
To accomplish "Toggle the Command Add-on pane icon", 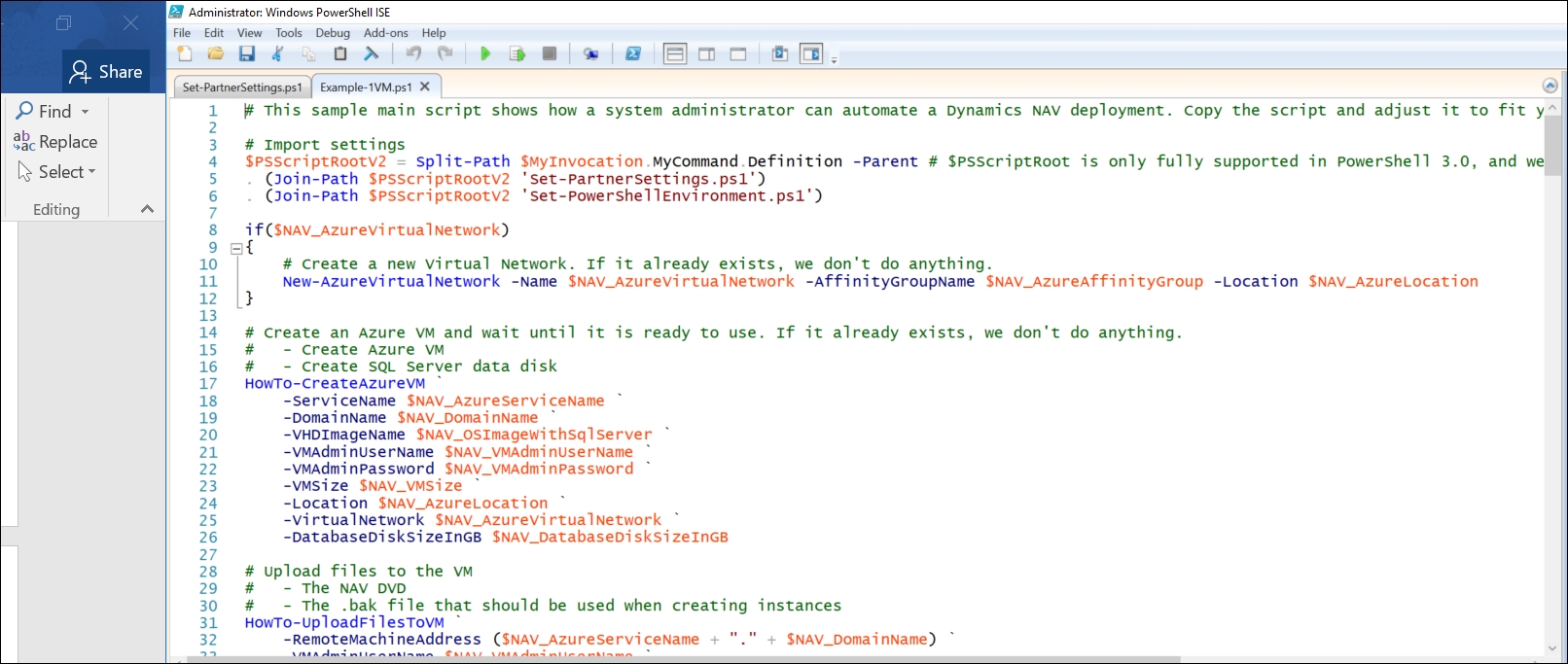I will [x=811, y=53].
